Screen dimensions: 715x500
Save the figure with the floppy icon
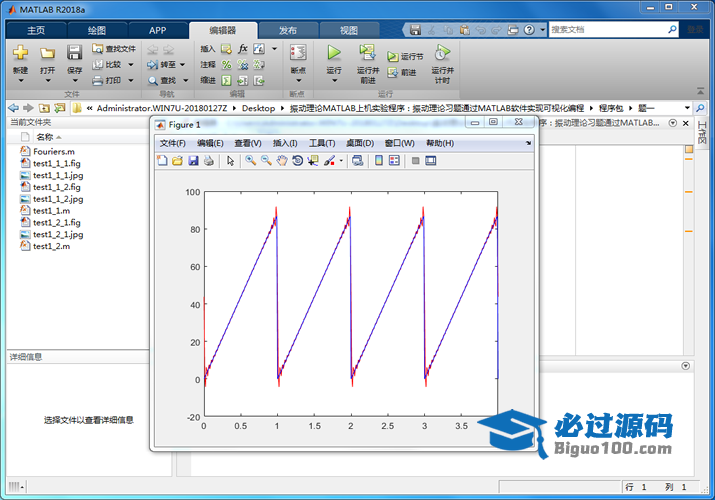(x=193, y=160)
